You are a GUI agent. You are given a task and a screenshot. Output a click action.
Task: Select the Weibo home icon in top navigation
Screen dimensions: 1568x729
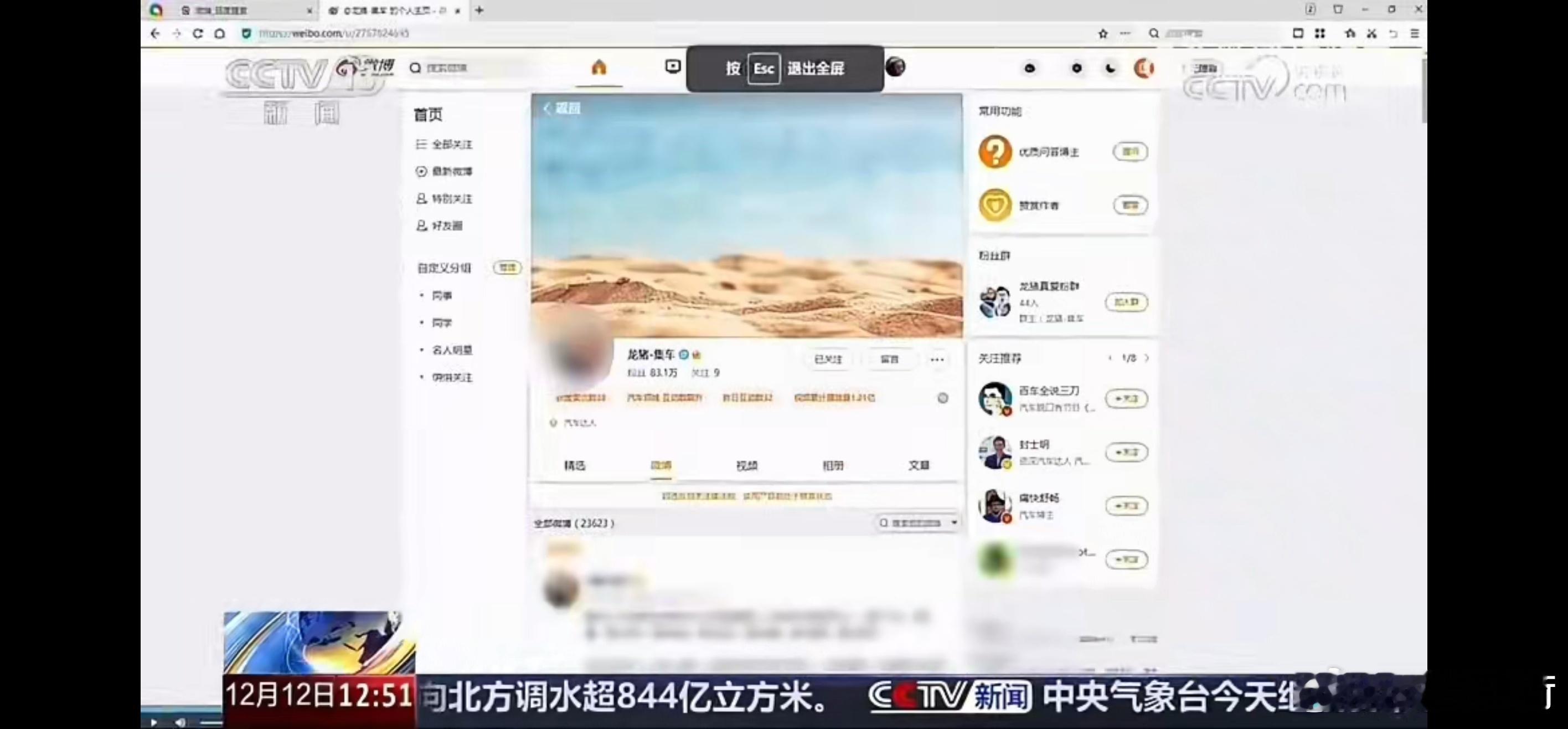click(600, 68)
